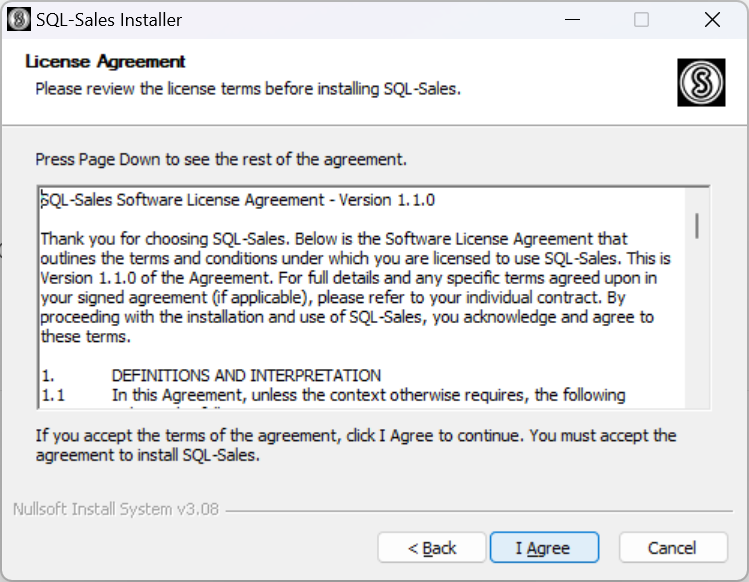Click the SQL-Sales logo in header

pos(701,82)
